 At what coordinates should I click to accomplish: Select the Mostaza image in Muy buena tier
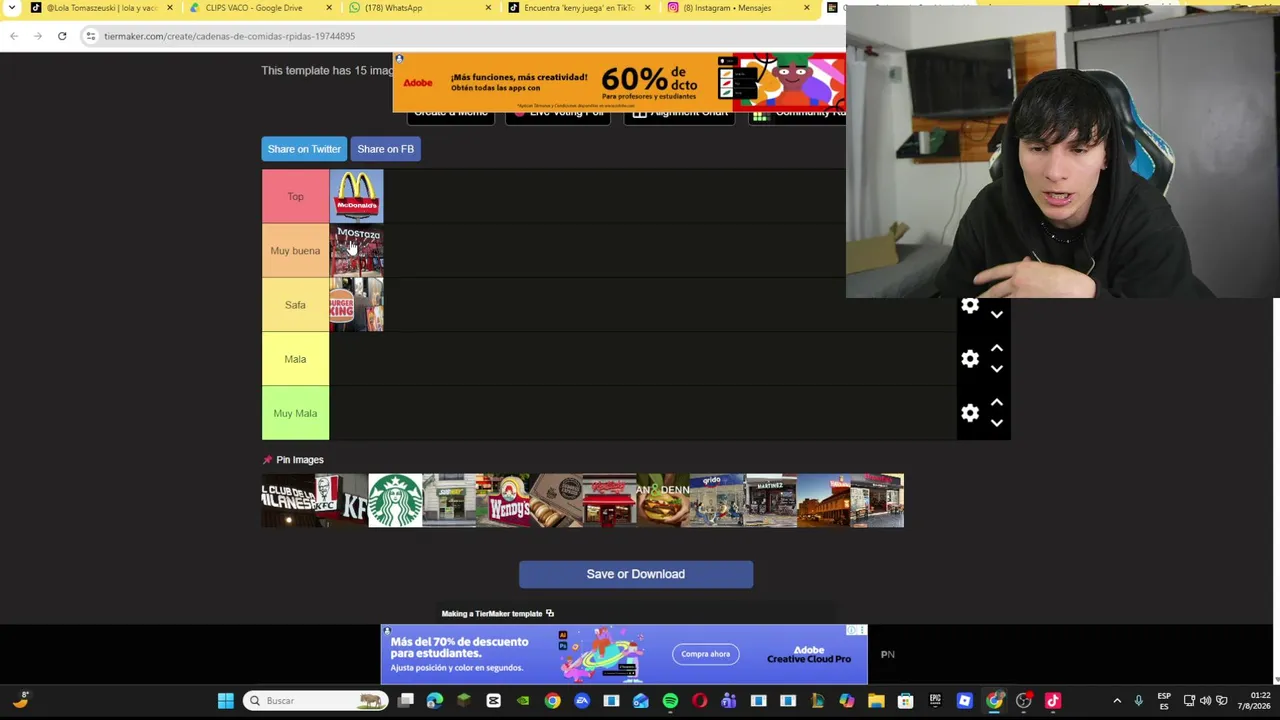(356, 250)
